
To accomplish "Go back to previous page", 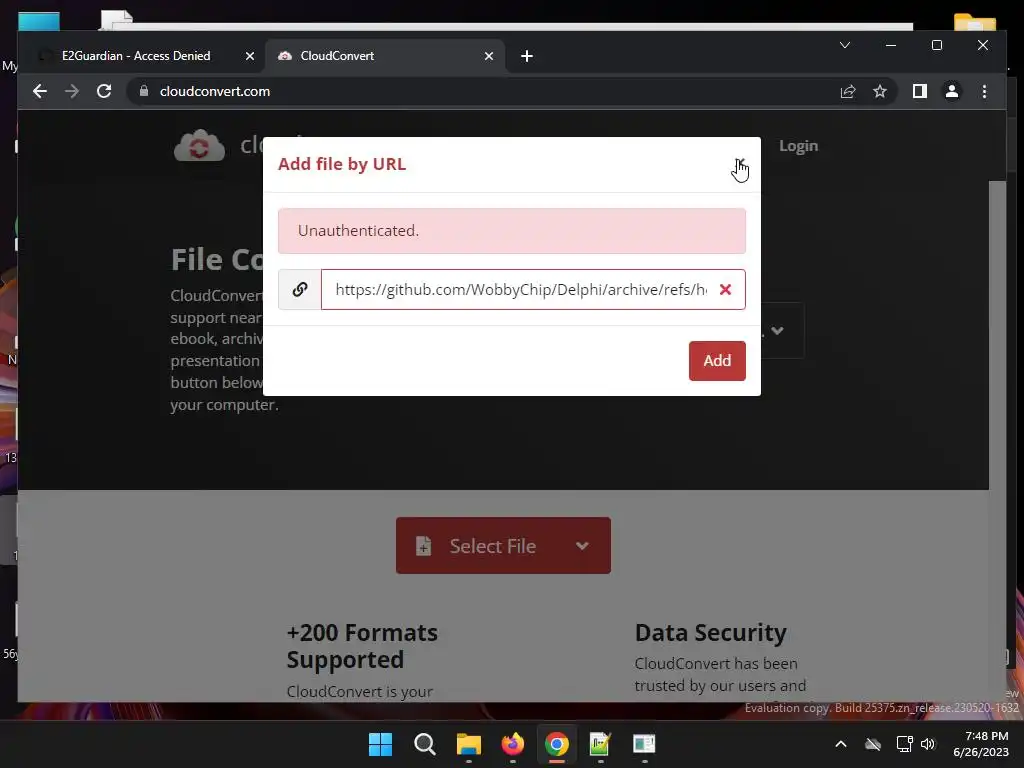I will pyautogui.click(x=40, y=91).
